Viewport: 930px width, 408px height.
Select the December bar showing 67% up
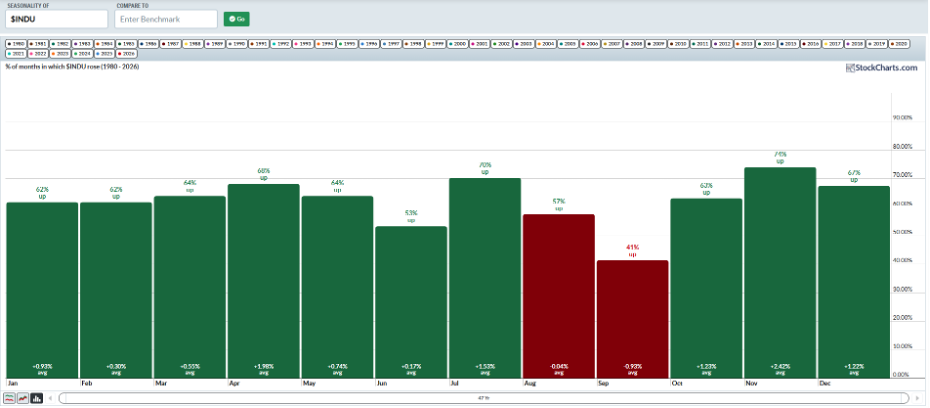pos(854,282)
